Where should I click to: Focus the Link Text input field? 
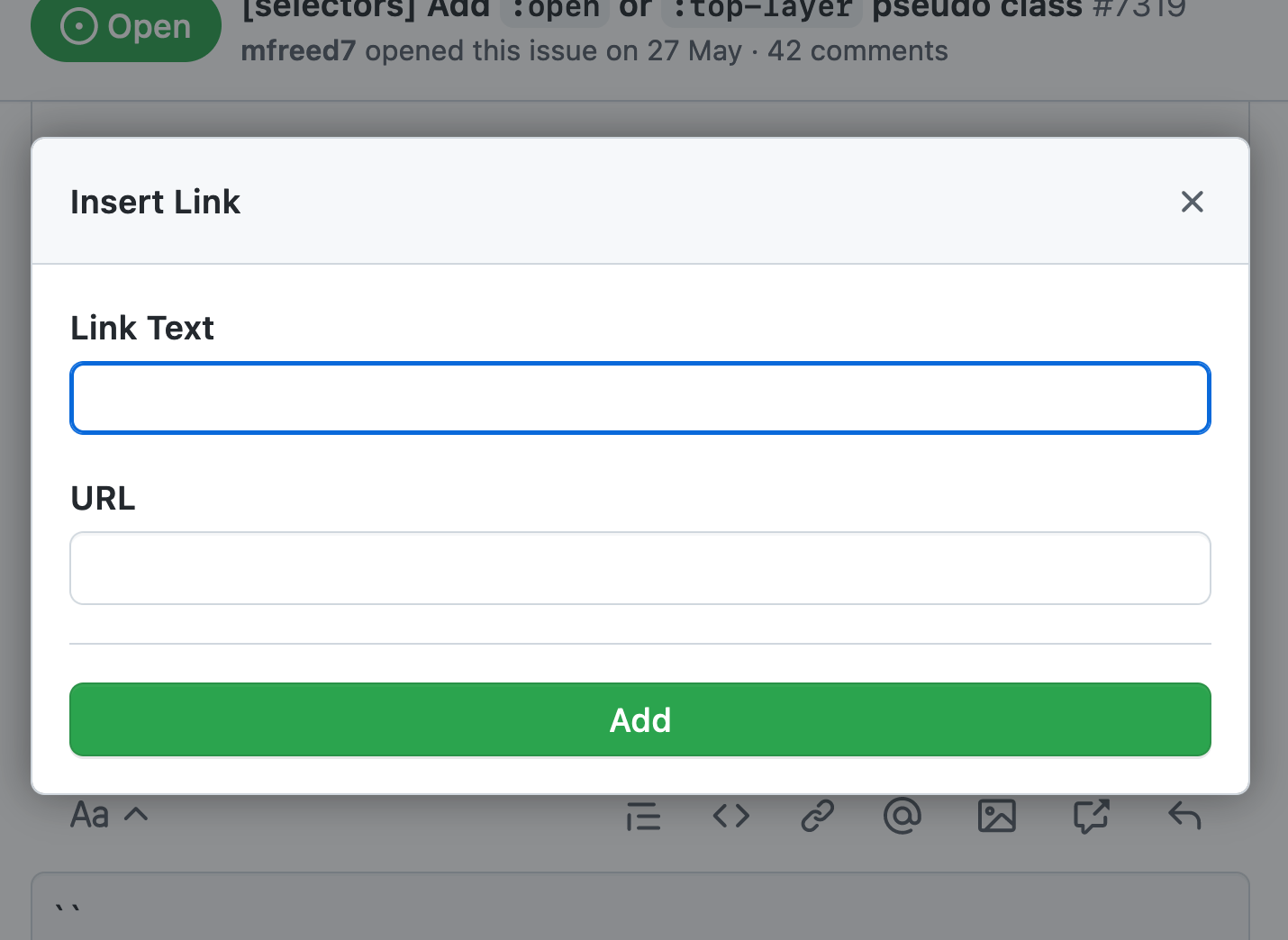tap(640, 397)
